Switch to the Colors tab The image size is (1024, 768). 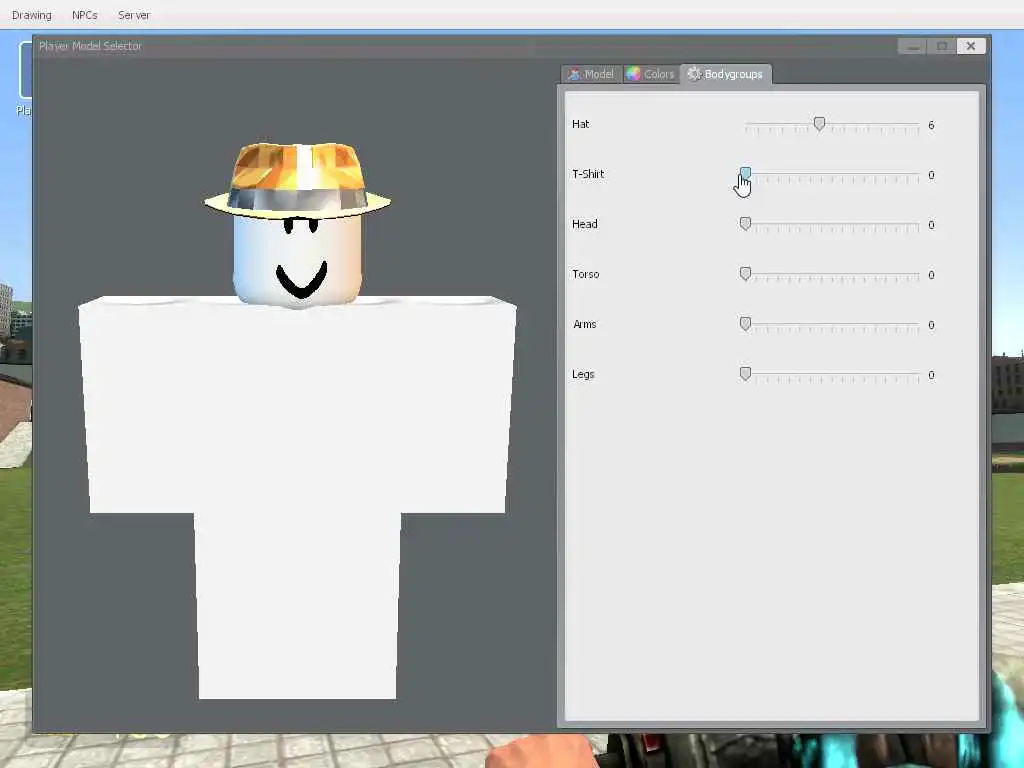tap(650, 74)
